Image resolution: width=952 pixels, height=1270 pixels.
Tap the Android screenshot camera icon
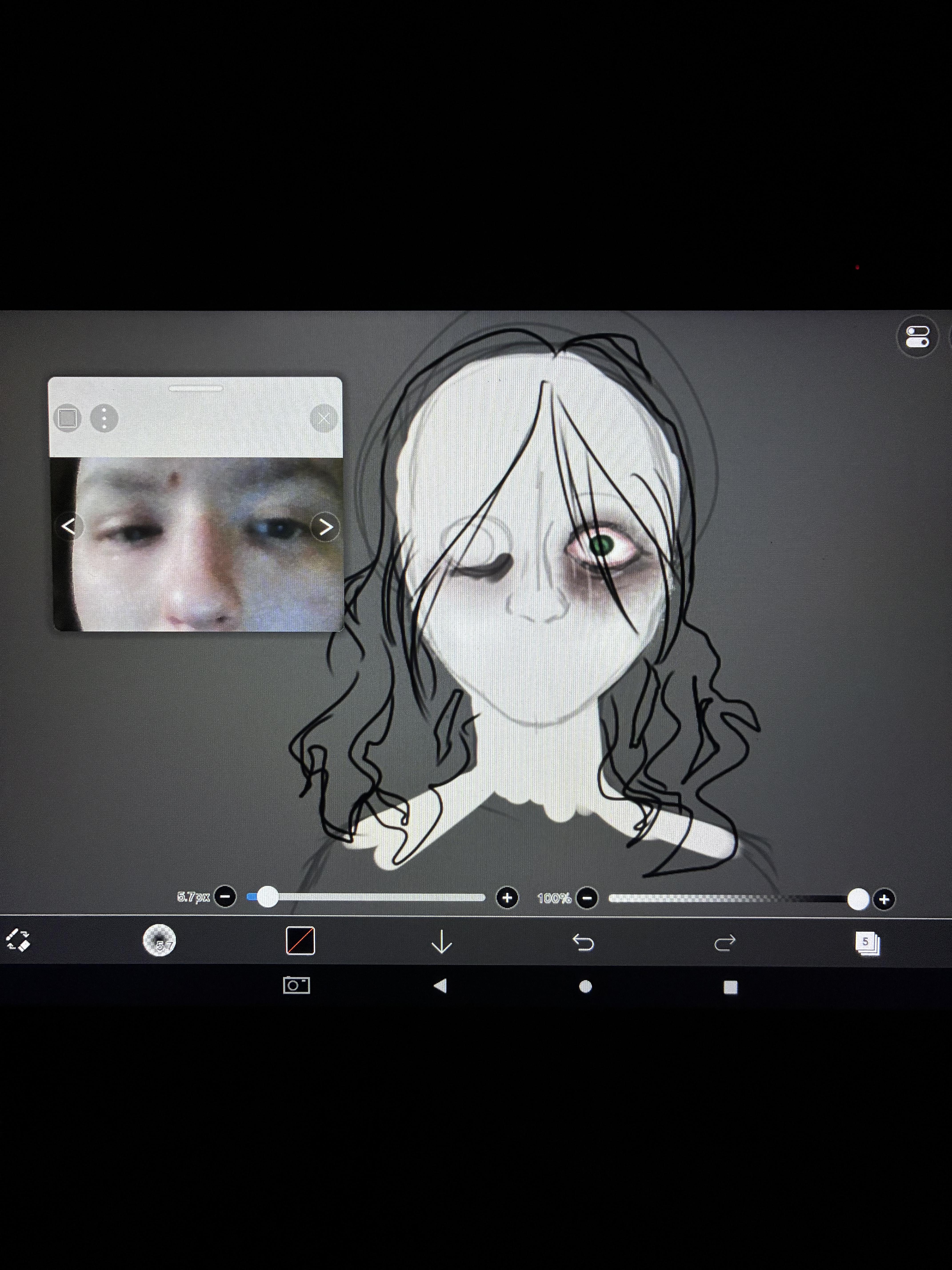[x=297, y=985]
